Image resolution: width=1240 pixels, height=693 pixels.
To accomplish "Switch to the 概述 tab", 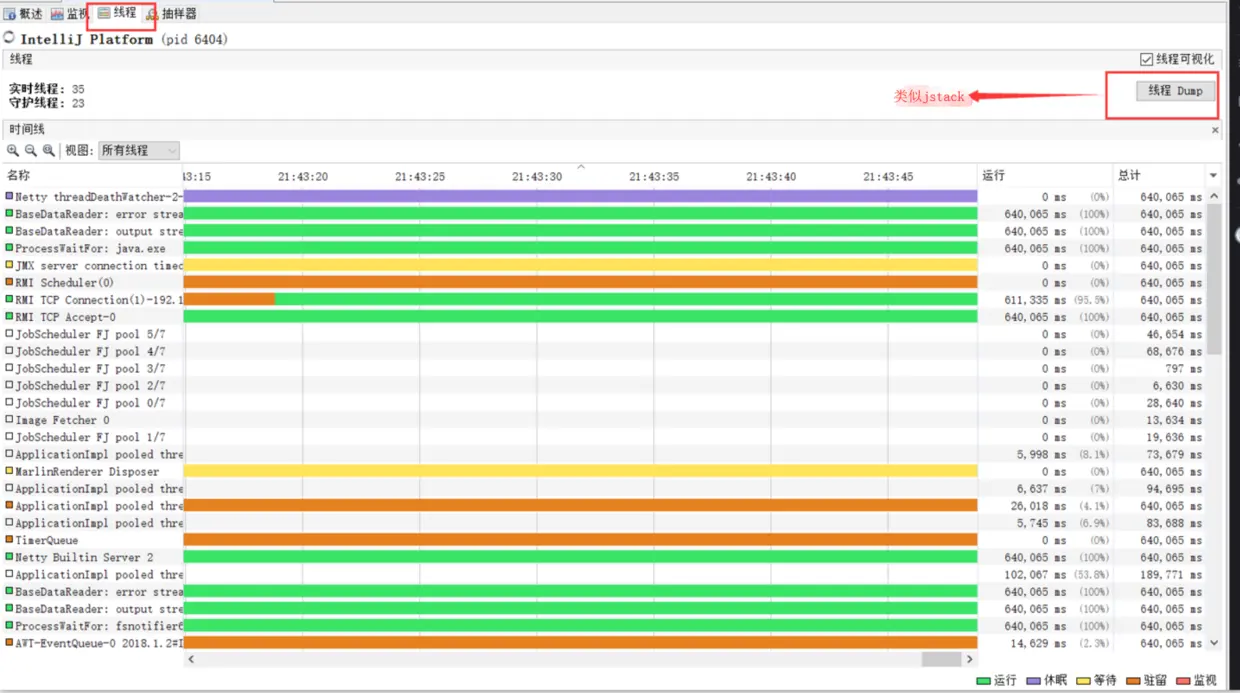I will point(23,14).
